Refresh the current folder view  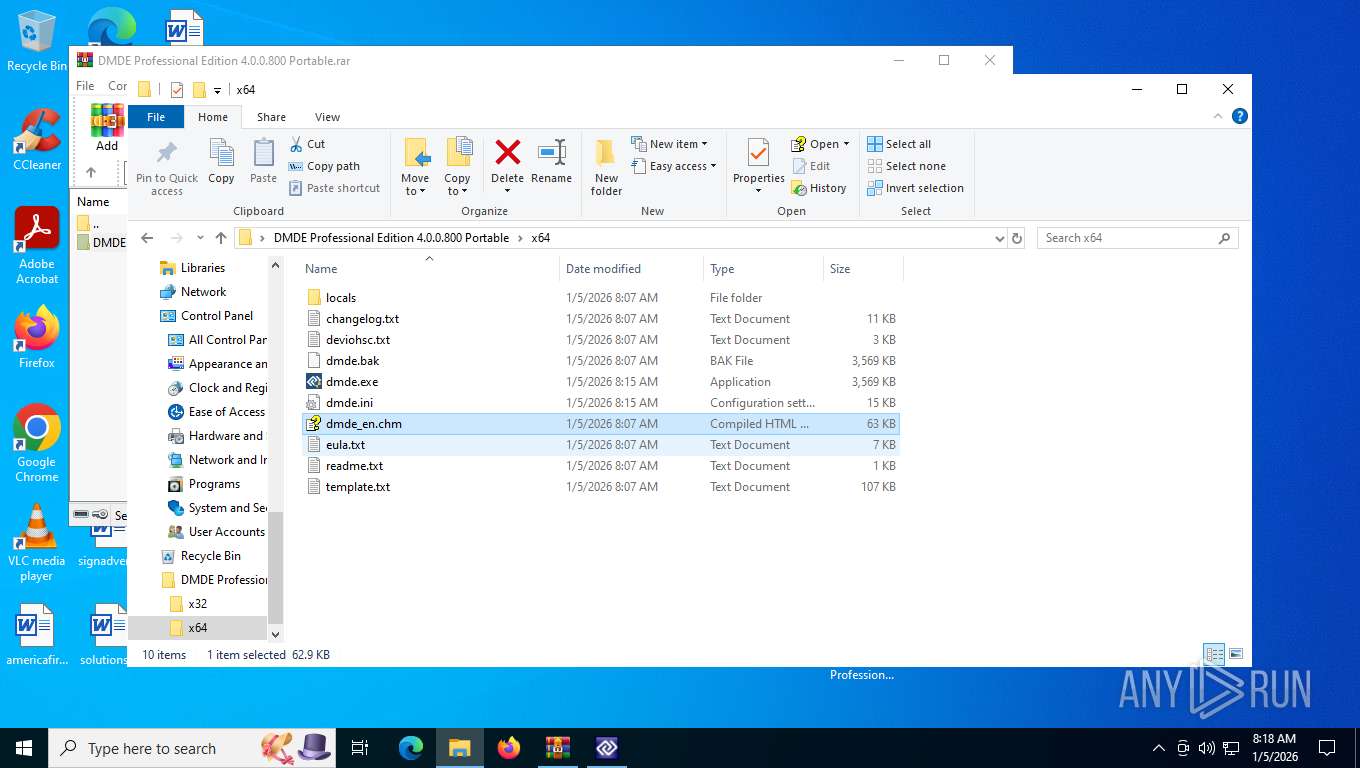click(1017, 238)
